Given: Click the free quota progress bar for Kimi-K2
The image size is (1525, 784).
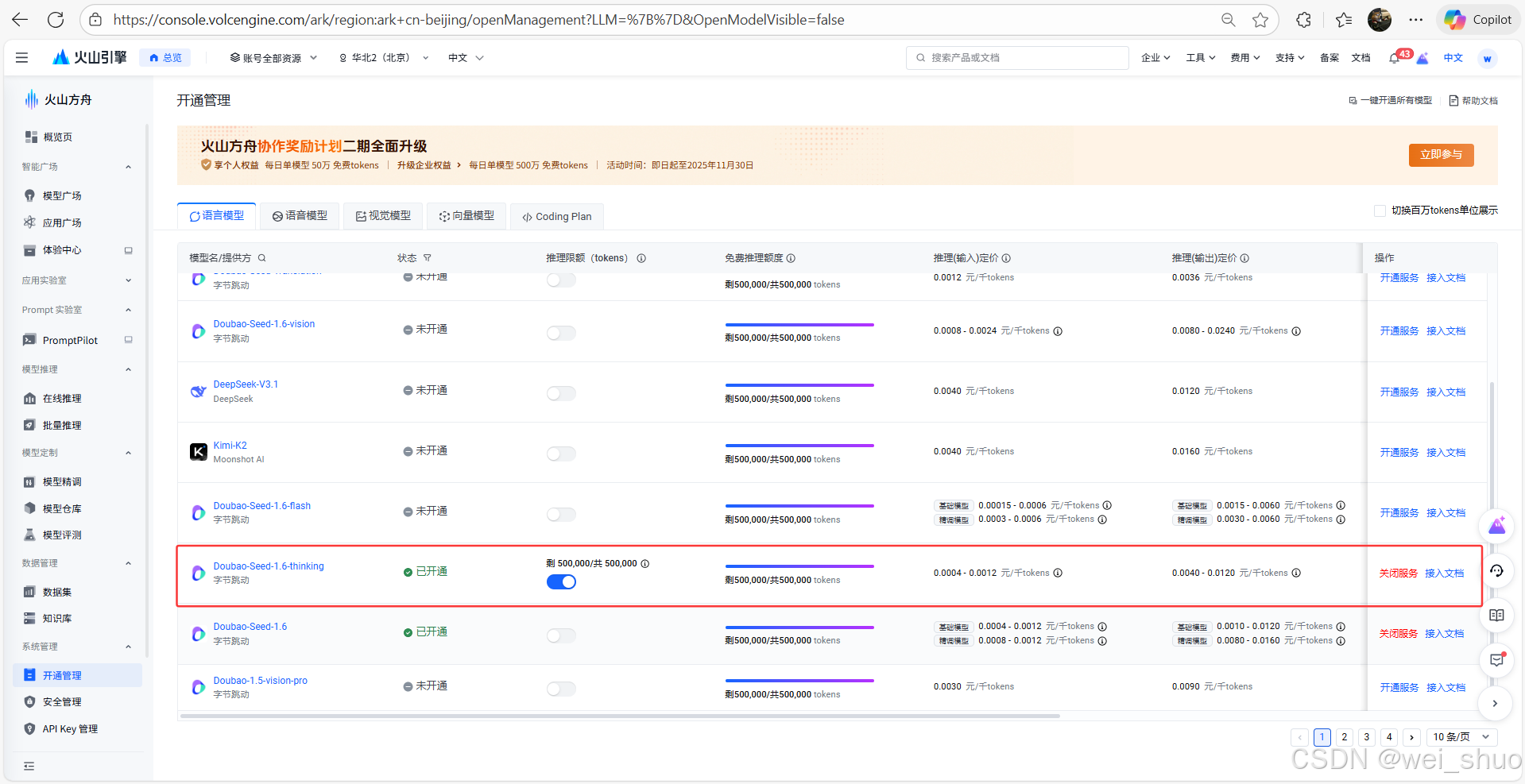Looking at the screenshot, I should (799, 446).
